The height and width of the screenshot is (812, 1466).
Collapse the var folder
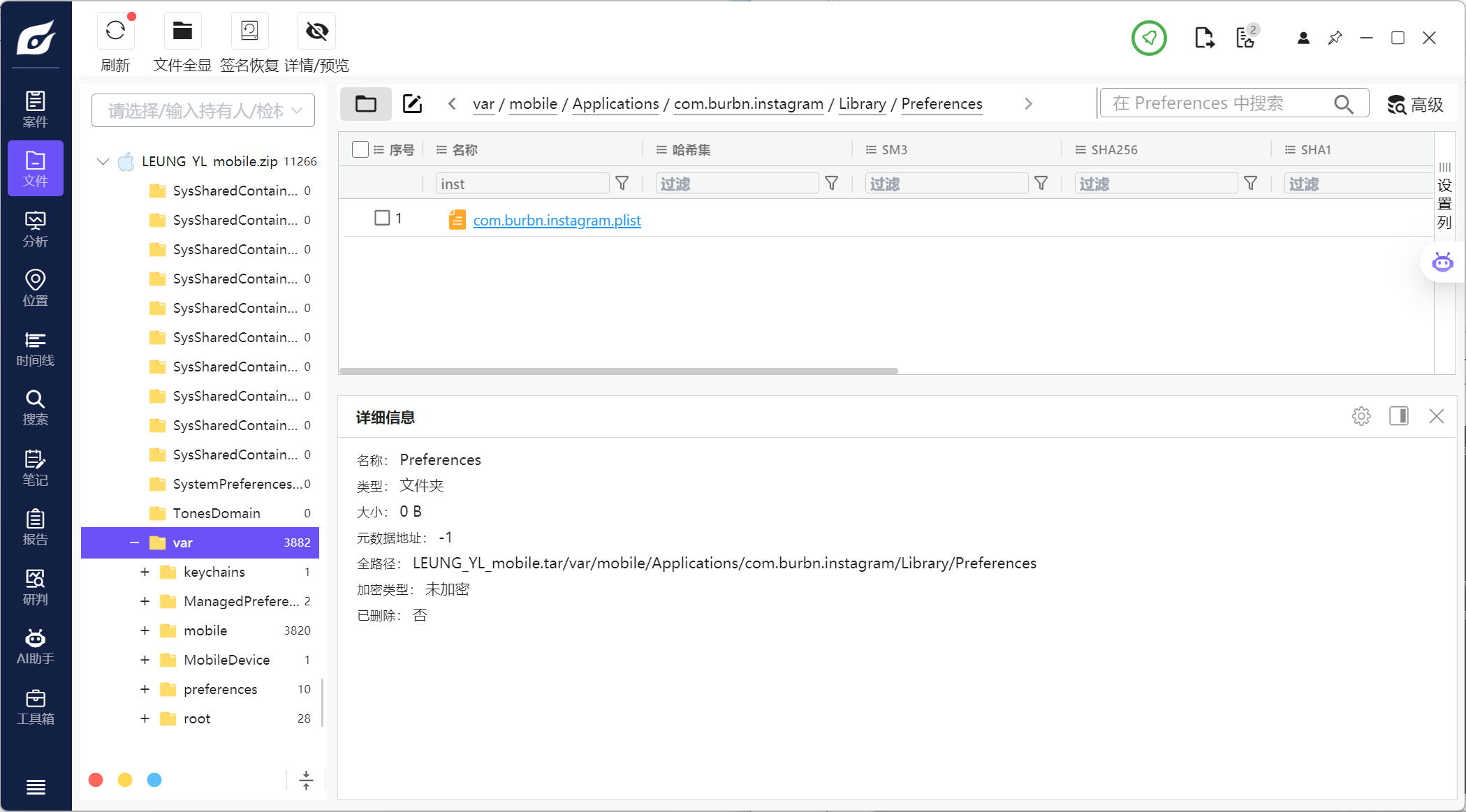click(x=134, y=542)
